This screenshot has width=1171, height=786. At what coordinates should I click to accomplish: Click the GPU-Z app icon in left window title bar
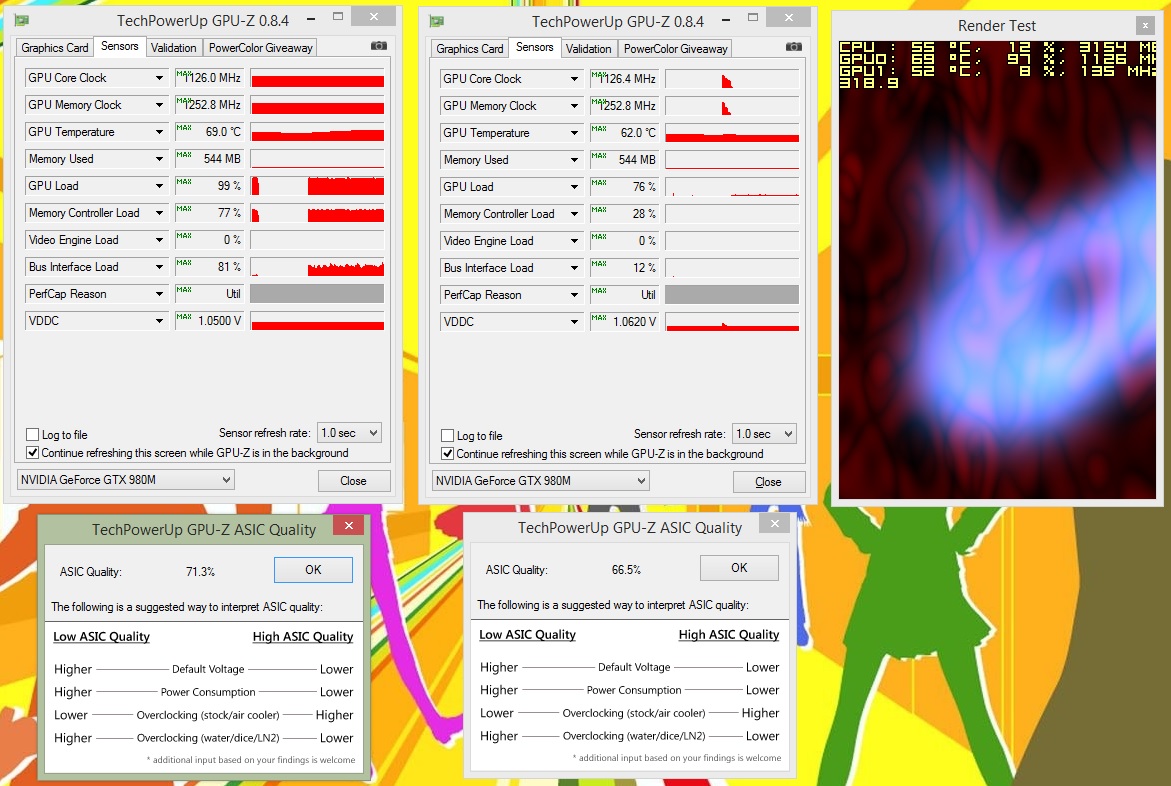(x=22, y=20)
